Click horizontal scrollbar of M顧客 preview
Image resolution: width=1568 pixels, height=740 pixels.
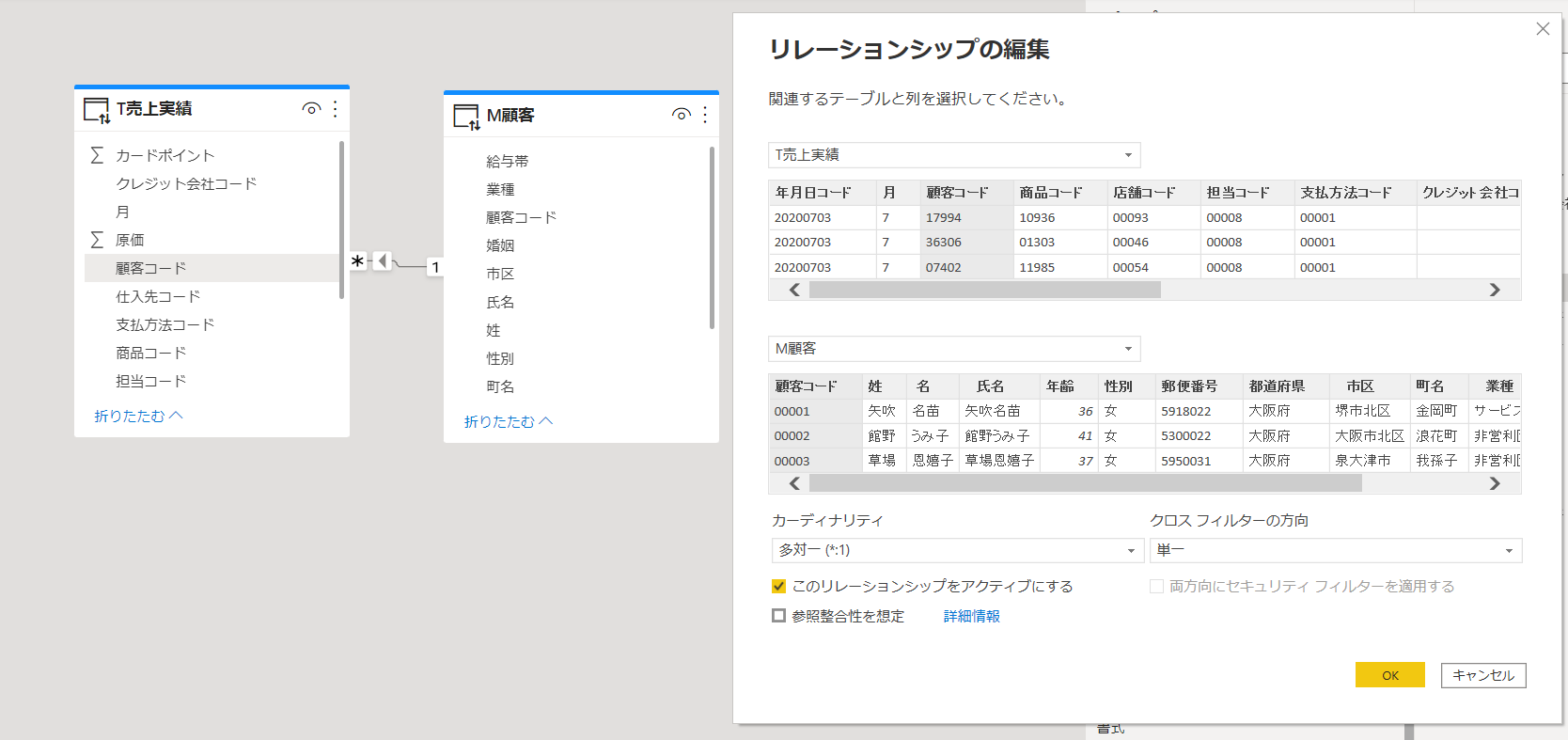tap(1085, 483)
